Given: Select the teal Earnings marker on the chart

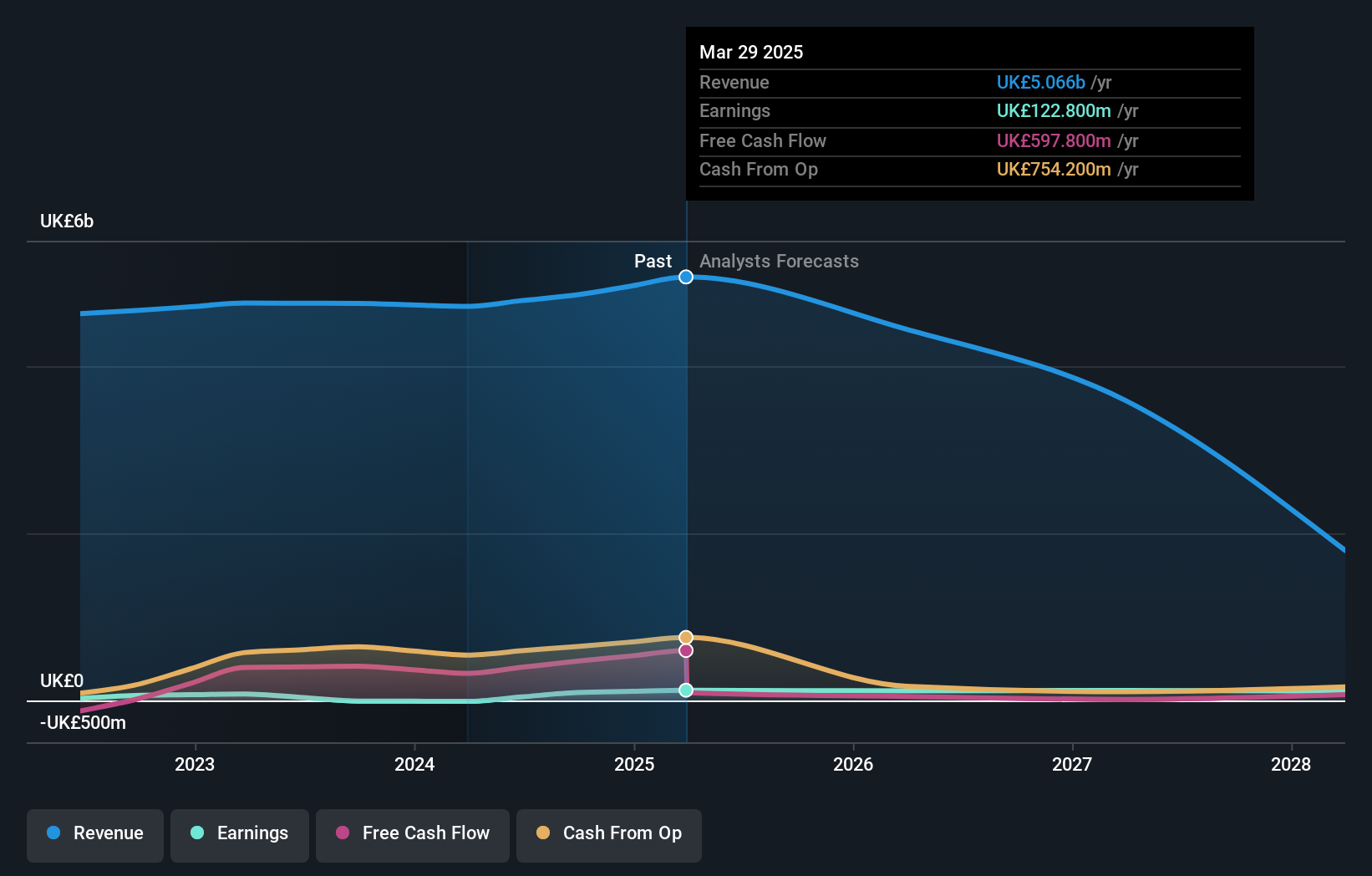Looking at the screenshot, I should tap(686, 690).
